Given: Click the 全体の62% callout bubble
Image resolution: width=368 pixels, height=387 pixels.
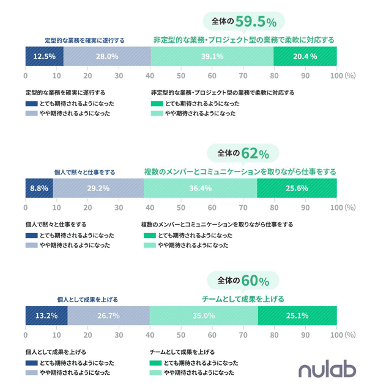Looking at the screenshot, I should click(x=243, y=153).
